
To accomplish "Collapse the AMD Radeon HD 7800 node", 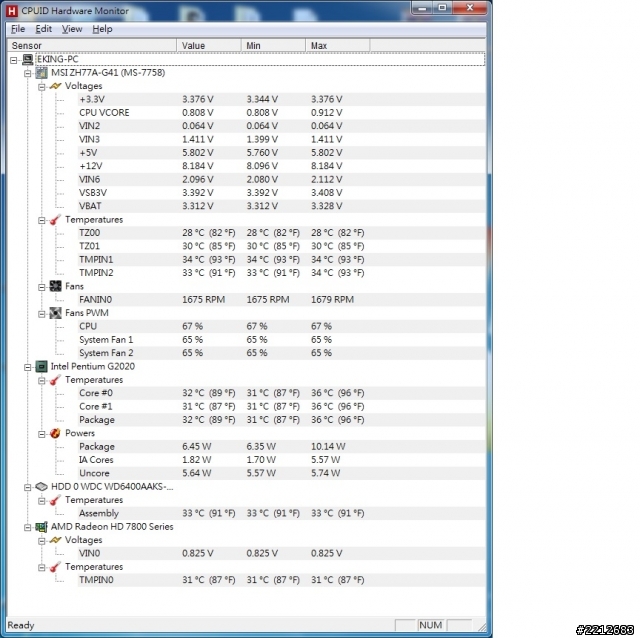I will [28, 527].
